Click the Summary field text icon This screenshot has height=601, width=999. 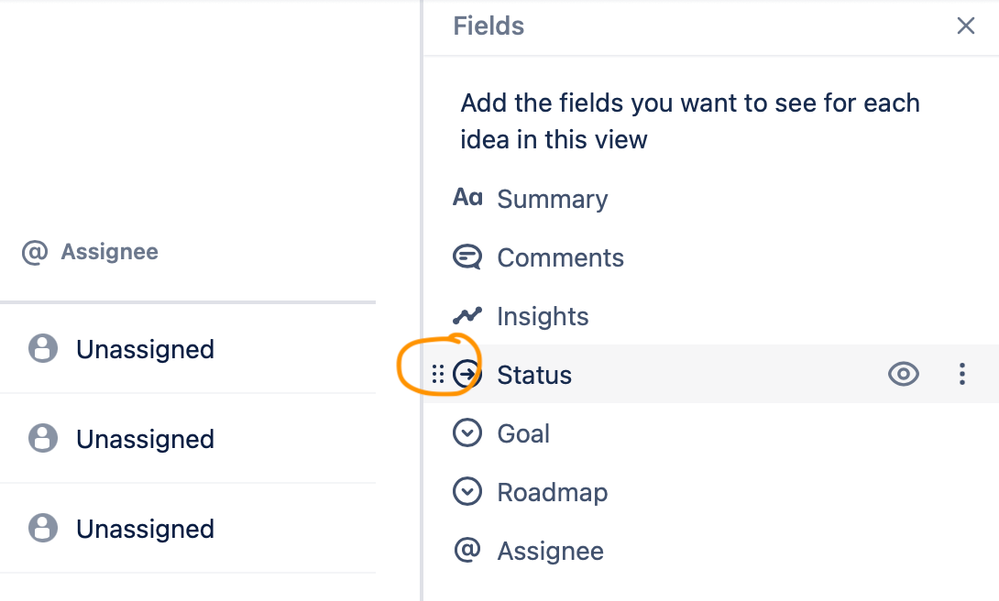(467, 198)
